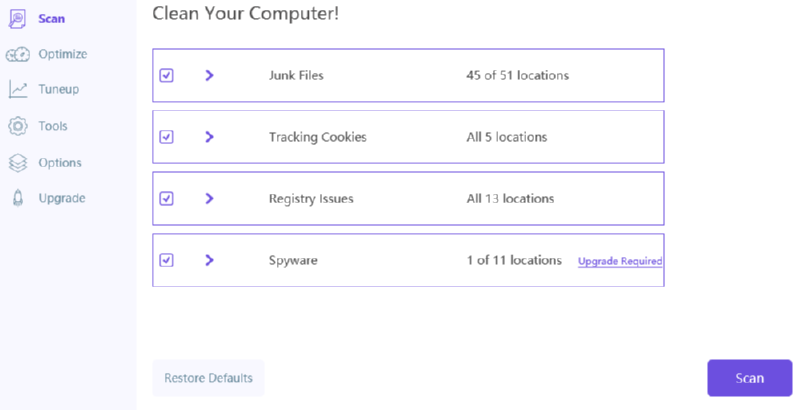
Task: Expand the Registry Issues chevron
Action: pos(209,198)
